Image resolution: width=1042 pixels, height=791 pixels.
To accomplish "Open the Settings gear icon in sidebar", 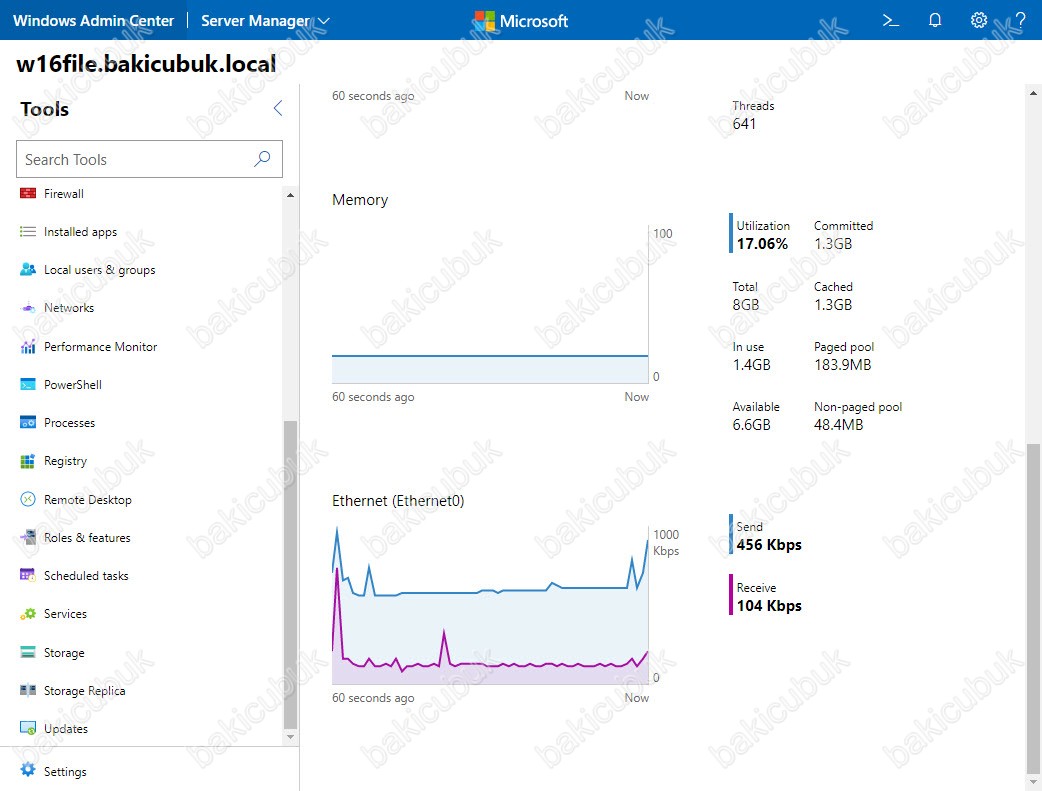I will 28,770.
